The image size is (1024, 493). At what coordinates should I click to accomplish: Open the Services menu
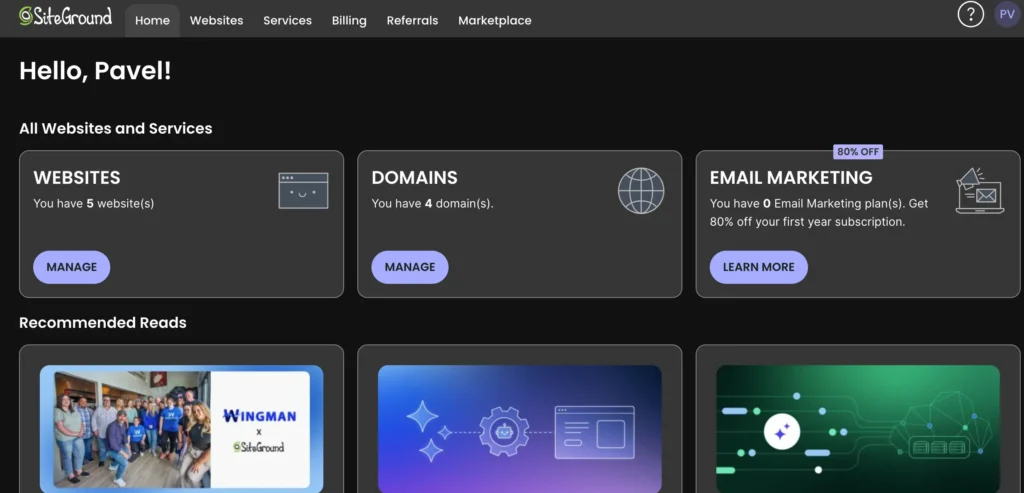(x=287, y=20)
